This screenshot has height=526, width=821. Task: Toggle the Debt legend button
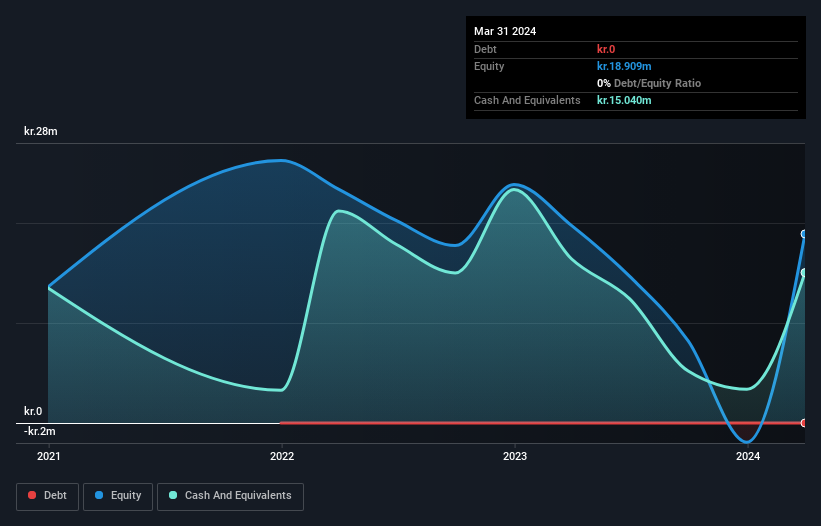[48, 497]
